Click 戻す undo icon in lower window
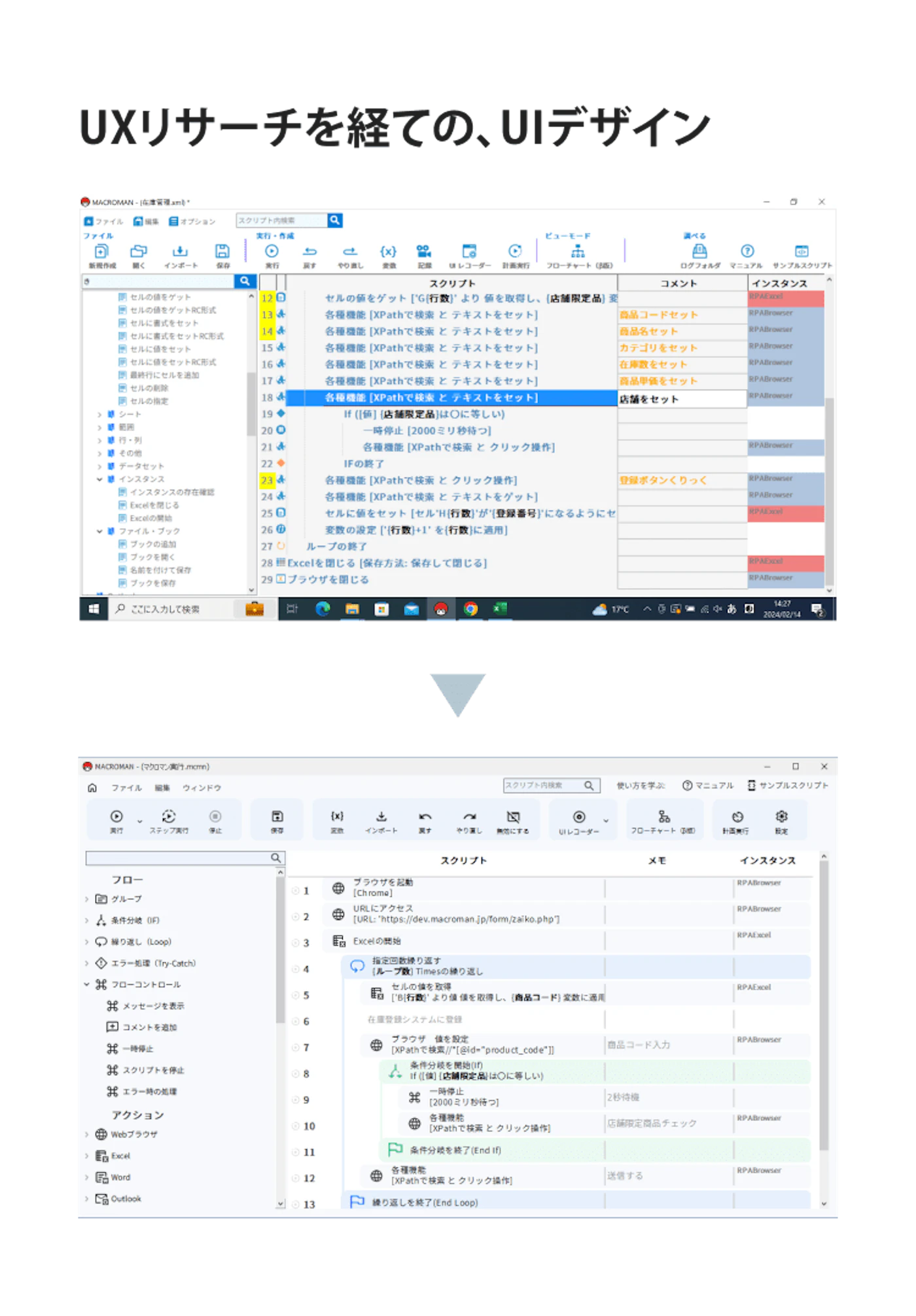Image resolution: width=916 pixels, height=1316 pixels. (x=425, y=816)
